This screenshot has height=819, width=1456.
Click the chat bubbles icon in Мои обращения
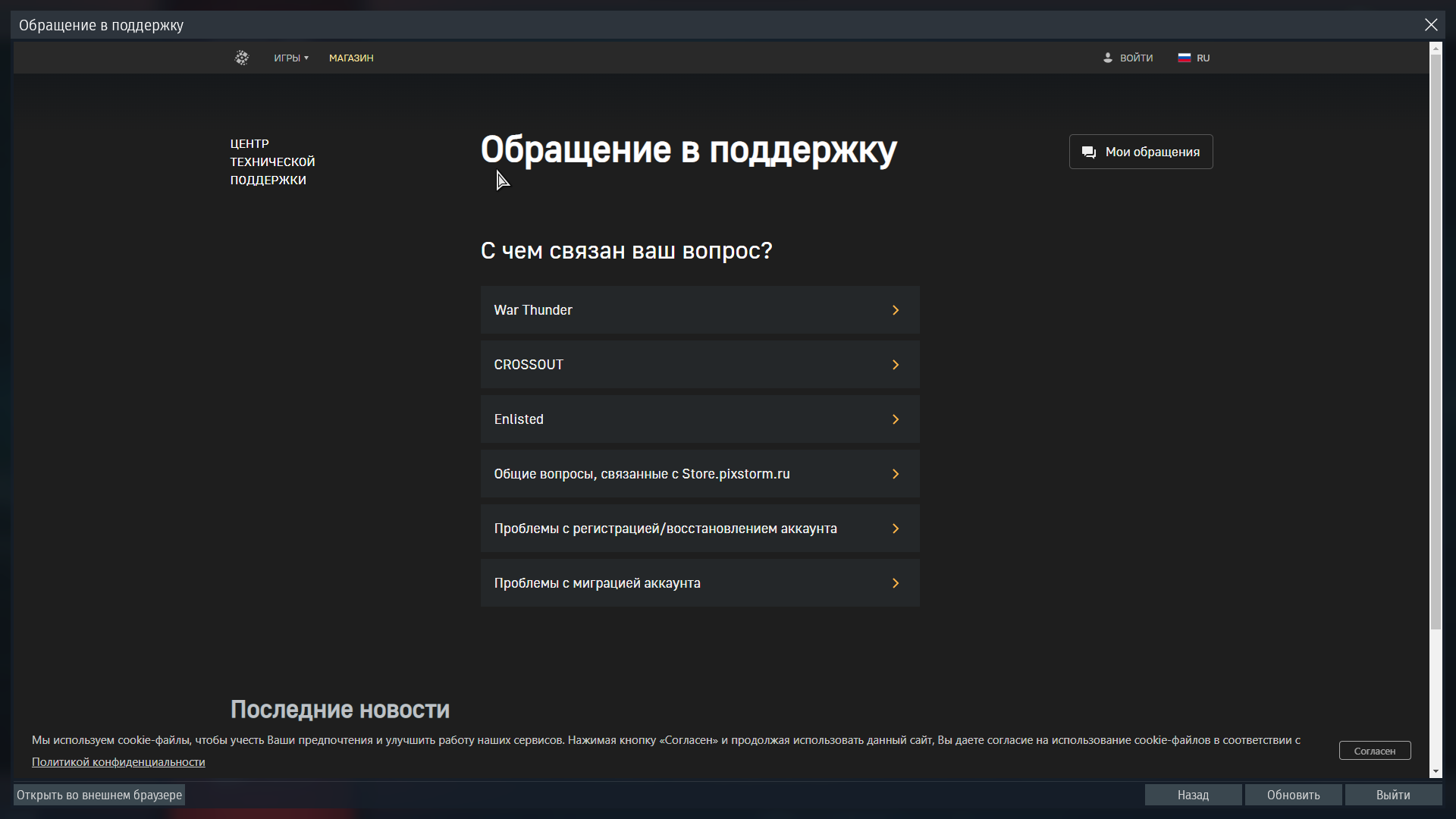[x=1089, y=152]
